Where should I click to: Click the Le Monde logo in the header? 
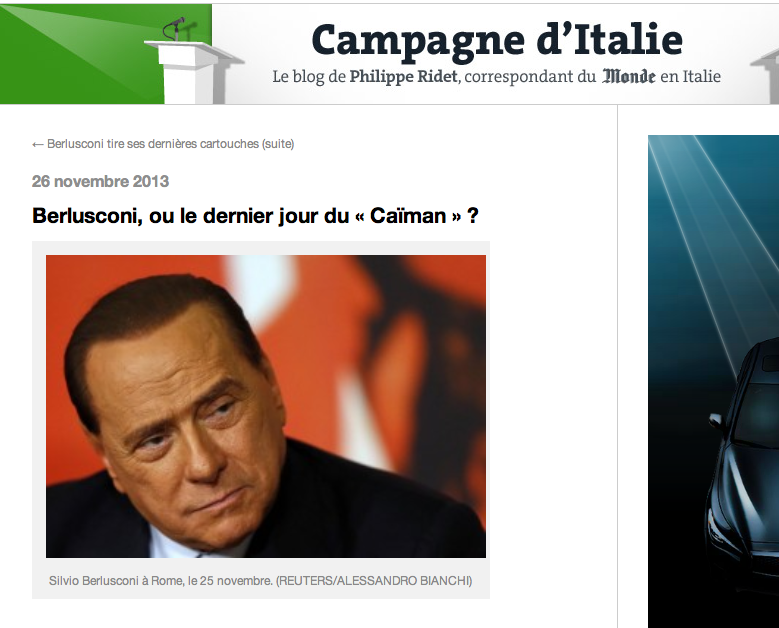tap(628, 77)
